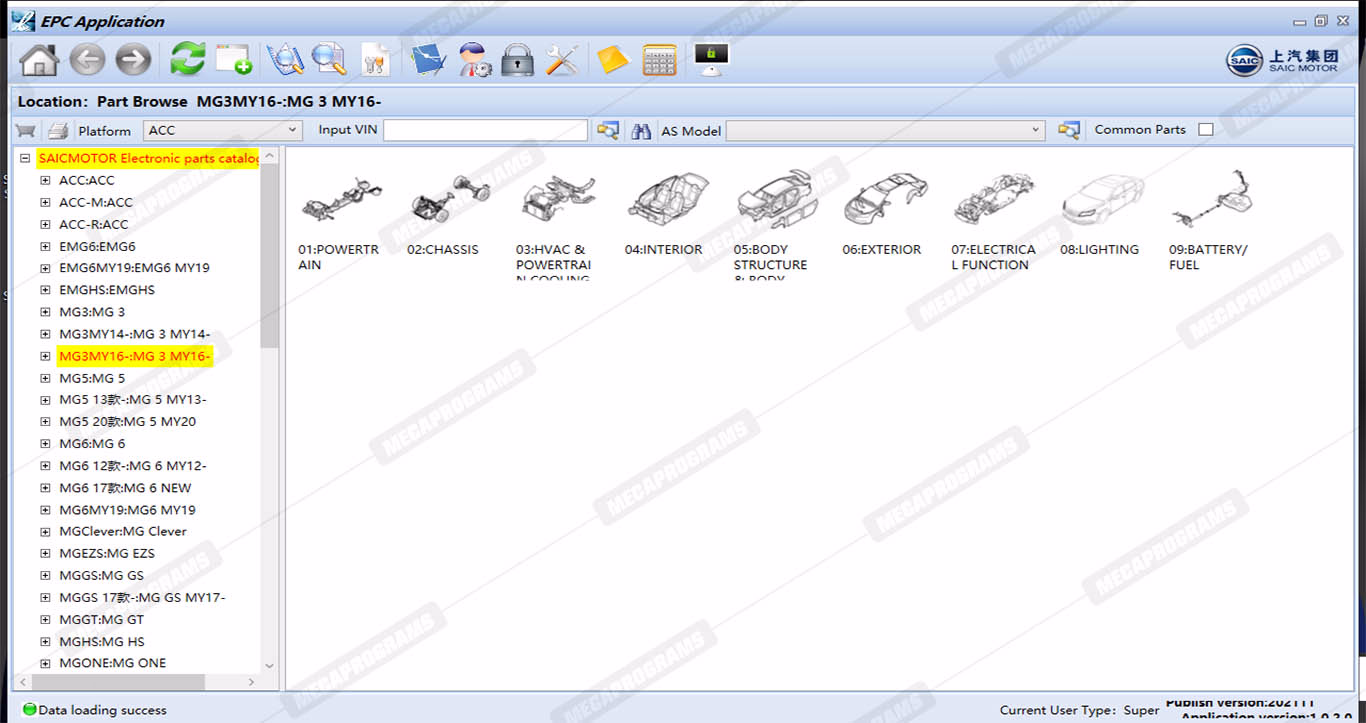Select EMG6MY19:EMG6 MY19 in the tree

pos(134,268)
